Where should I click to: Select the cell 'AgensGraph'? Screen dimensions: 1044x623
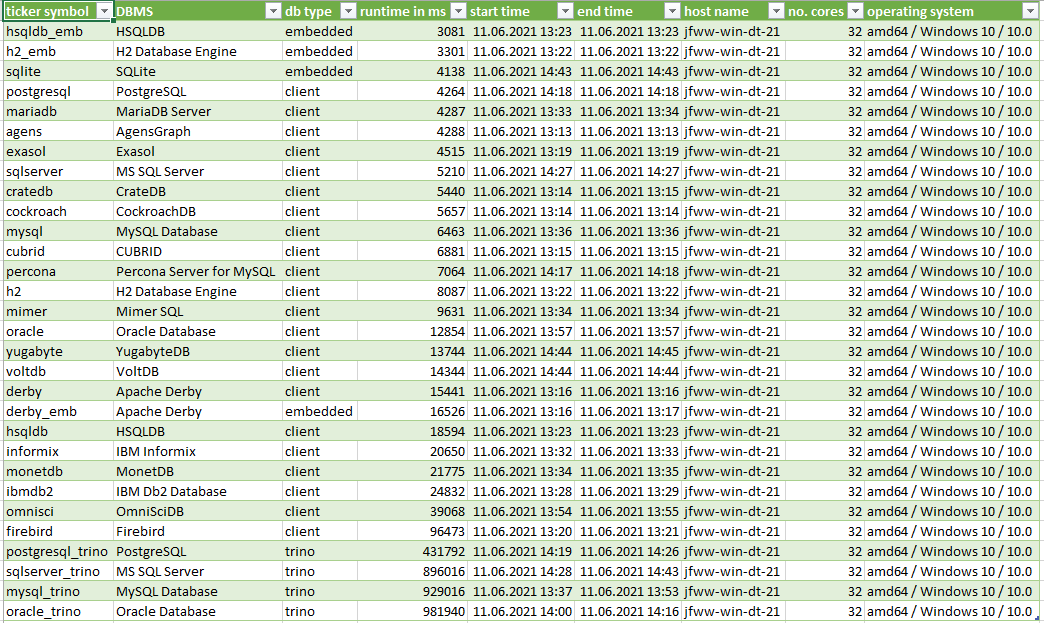point(198,131)
